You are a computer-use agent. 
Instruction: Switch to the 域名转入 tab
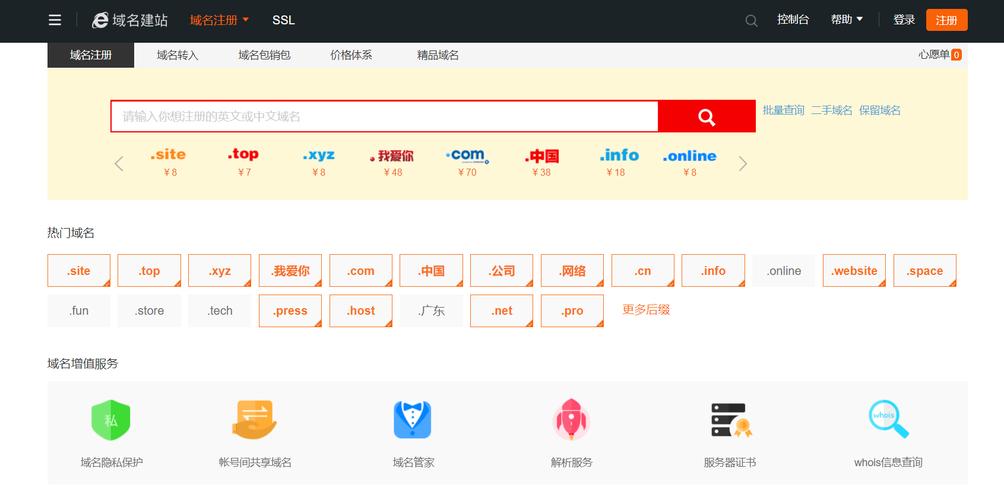(177, 55)
